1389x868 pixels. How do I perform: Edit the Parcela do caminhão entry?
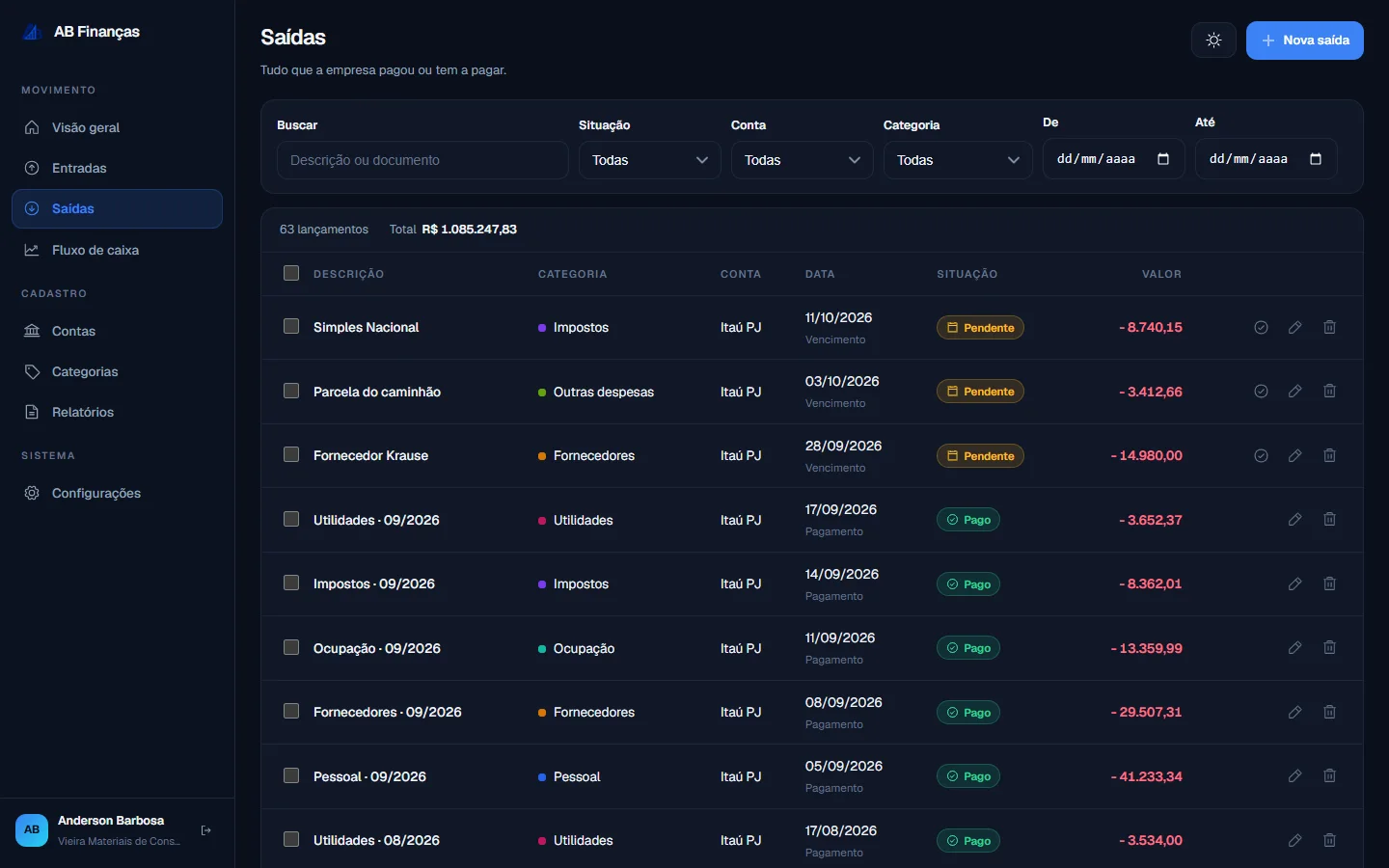click(x=1295, y=392)
